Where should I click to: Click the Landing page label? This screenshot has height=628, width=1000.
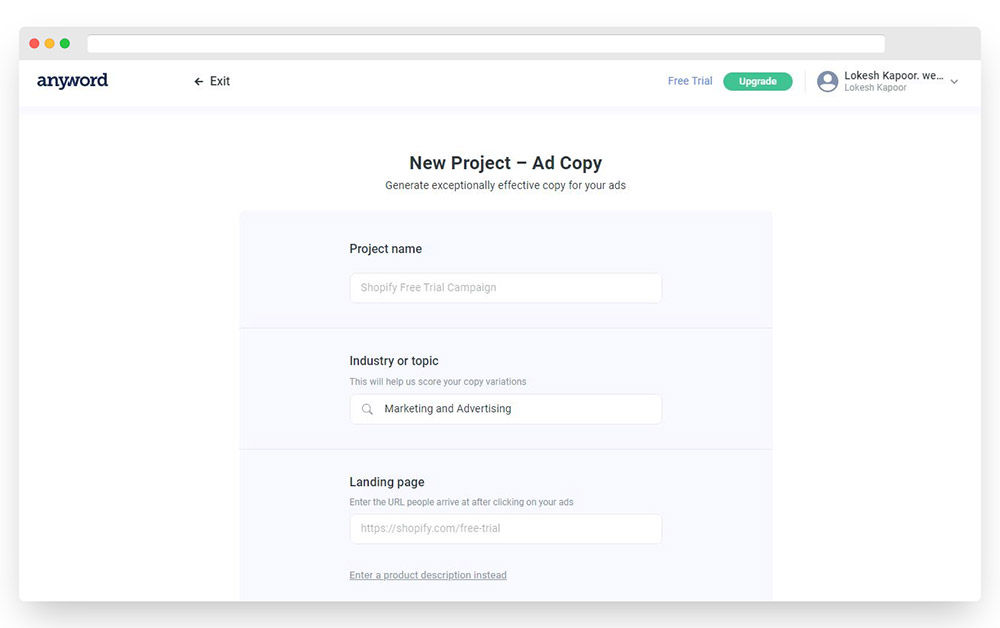(386, 482)
